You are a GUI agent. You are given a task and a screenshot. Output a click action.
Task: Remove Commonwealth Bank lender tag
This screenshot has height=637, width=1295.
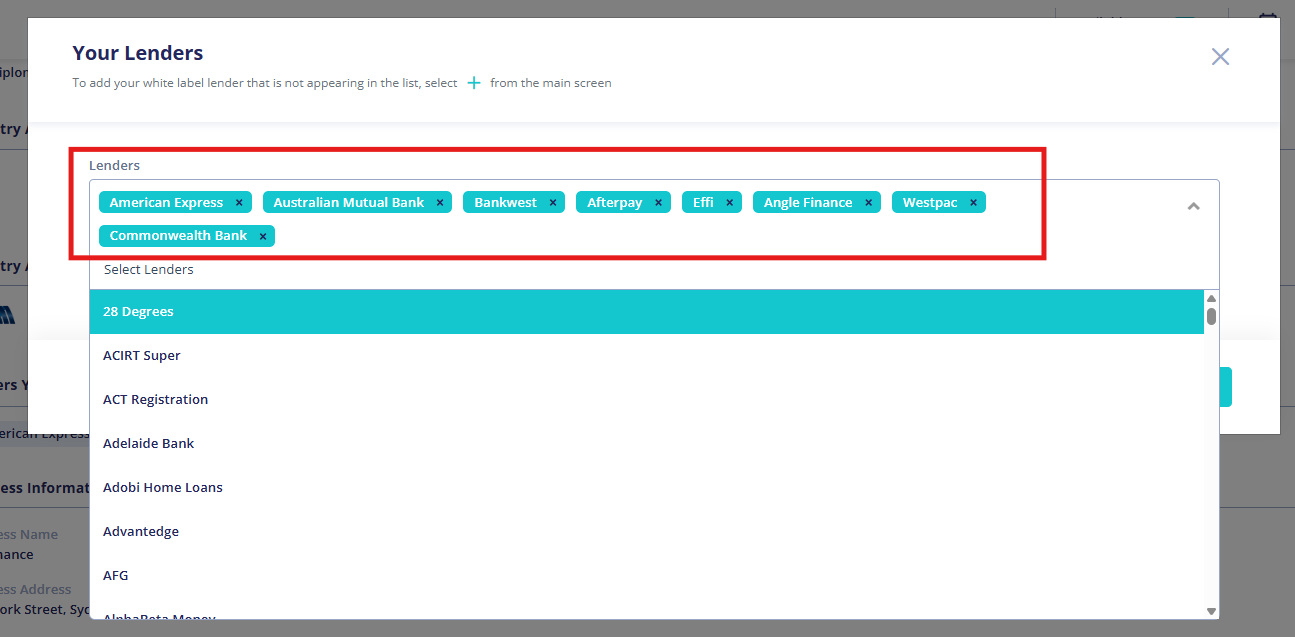click(263, 237)
